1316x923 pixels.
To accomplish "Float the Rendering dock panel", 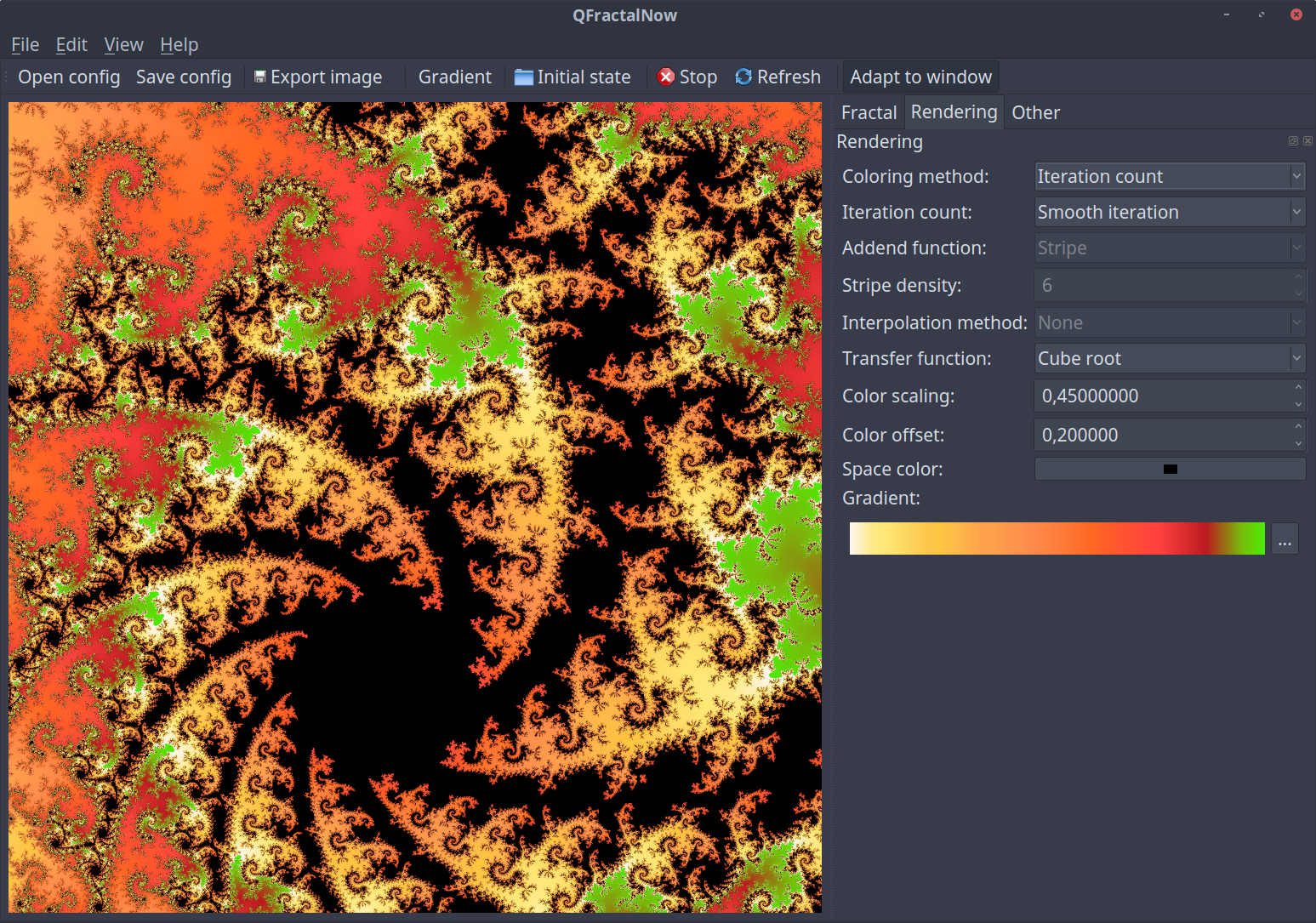I will 1293,141.
